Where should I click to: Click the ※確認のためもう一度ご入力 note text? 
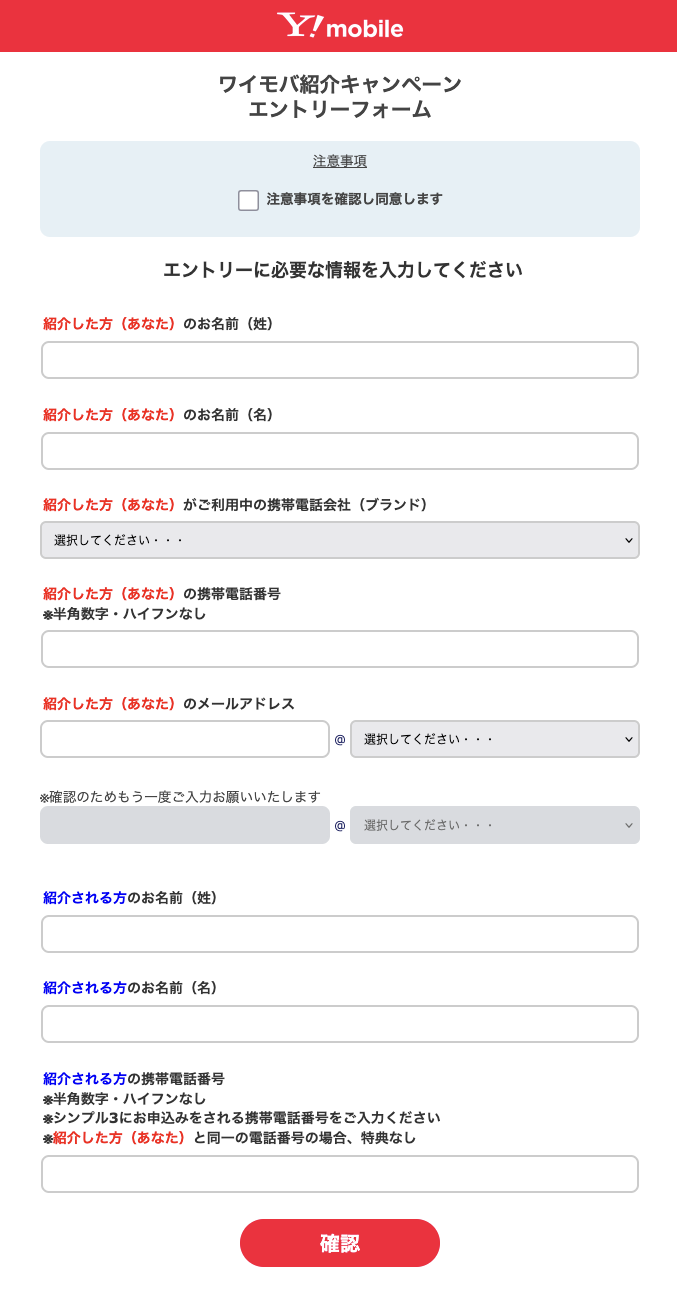tap(180, 797)
